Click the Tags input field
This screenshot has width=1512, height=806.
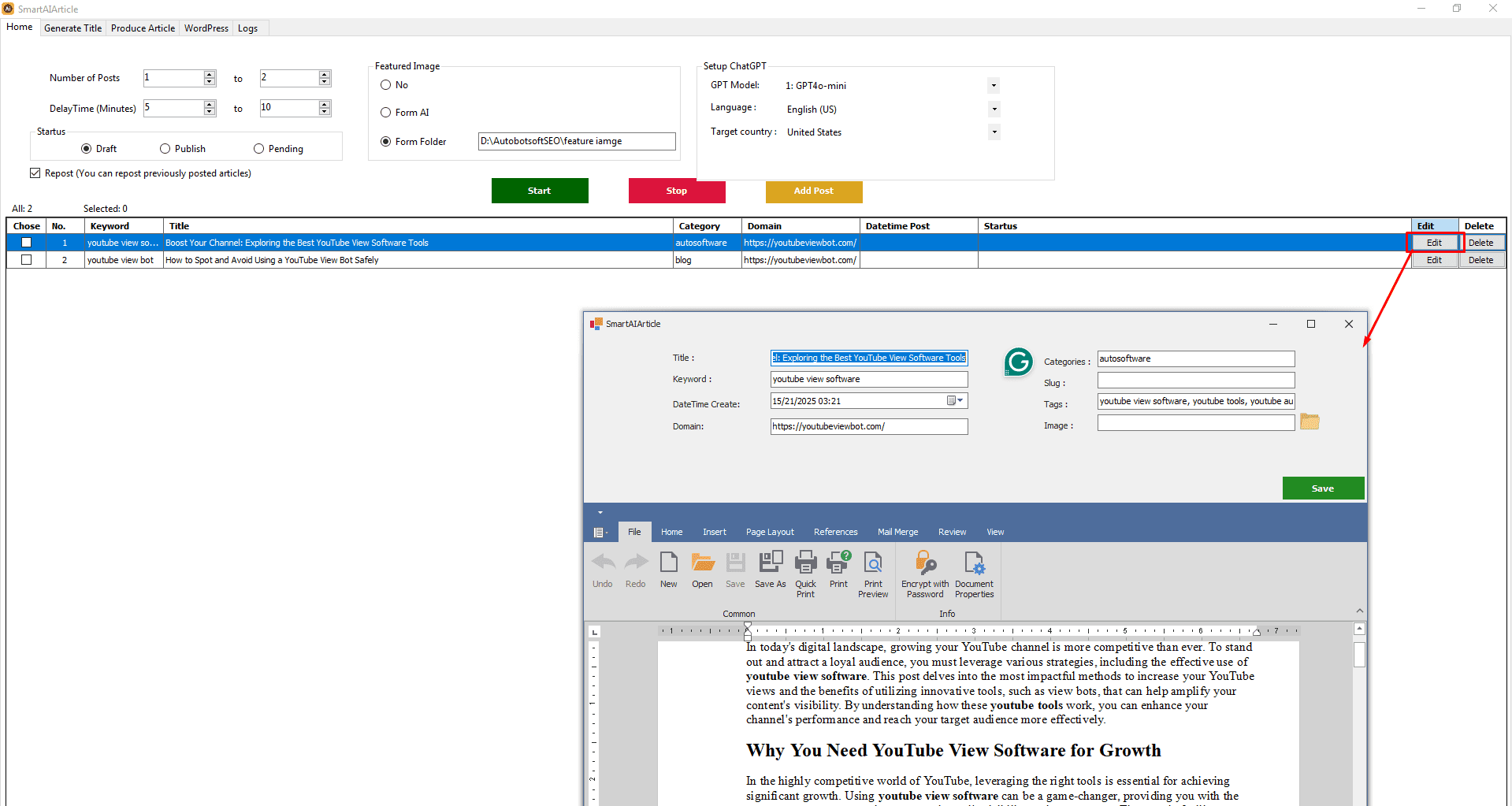(x=1196, y=401)
